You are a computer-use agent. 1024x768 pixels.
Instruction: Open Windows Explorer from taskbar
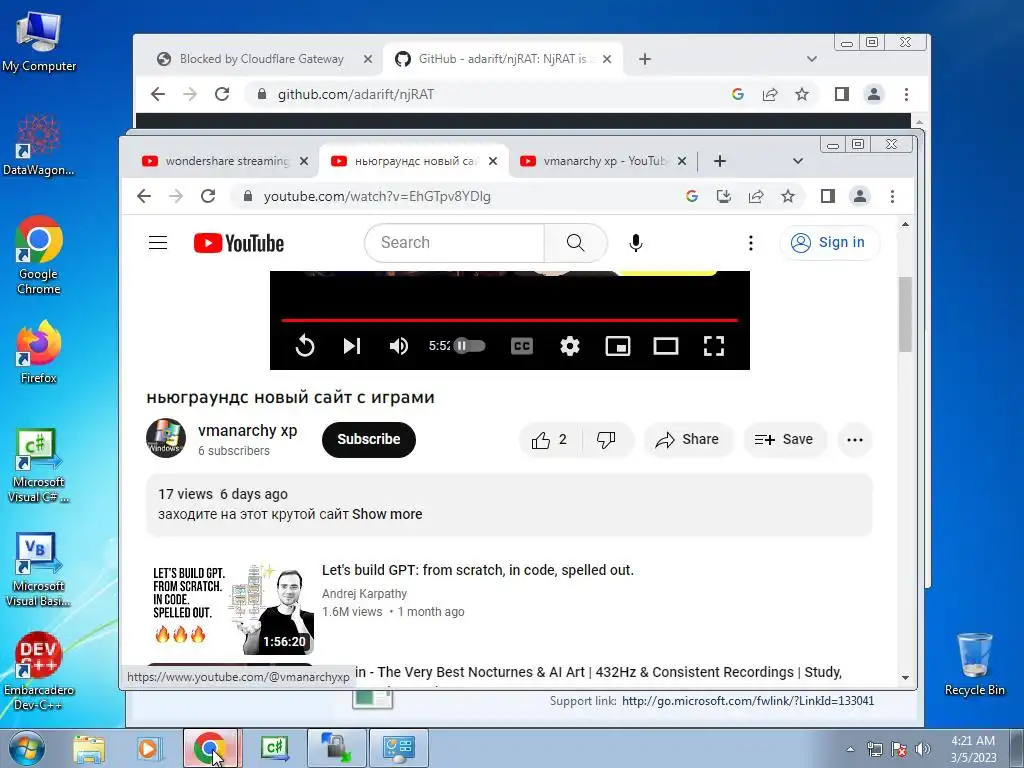click(89, 748)
